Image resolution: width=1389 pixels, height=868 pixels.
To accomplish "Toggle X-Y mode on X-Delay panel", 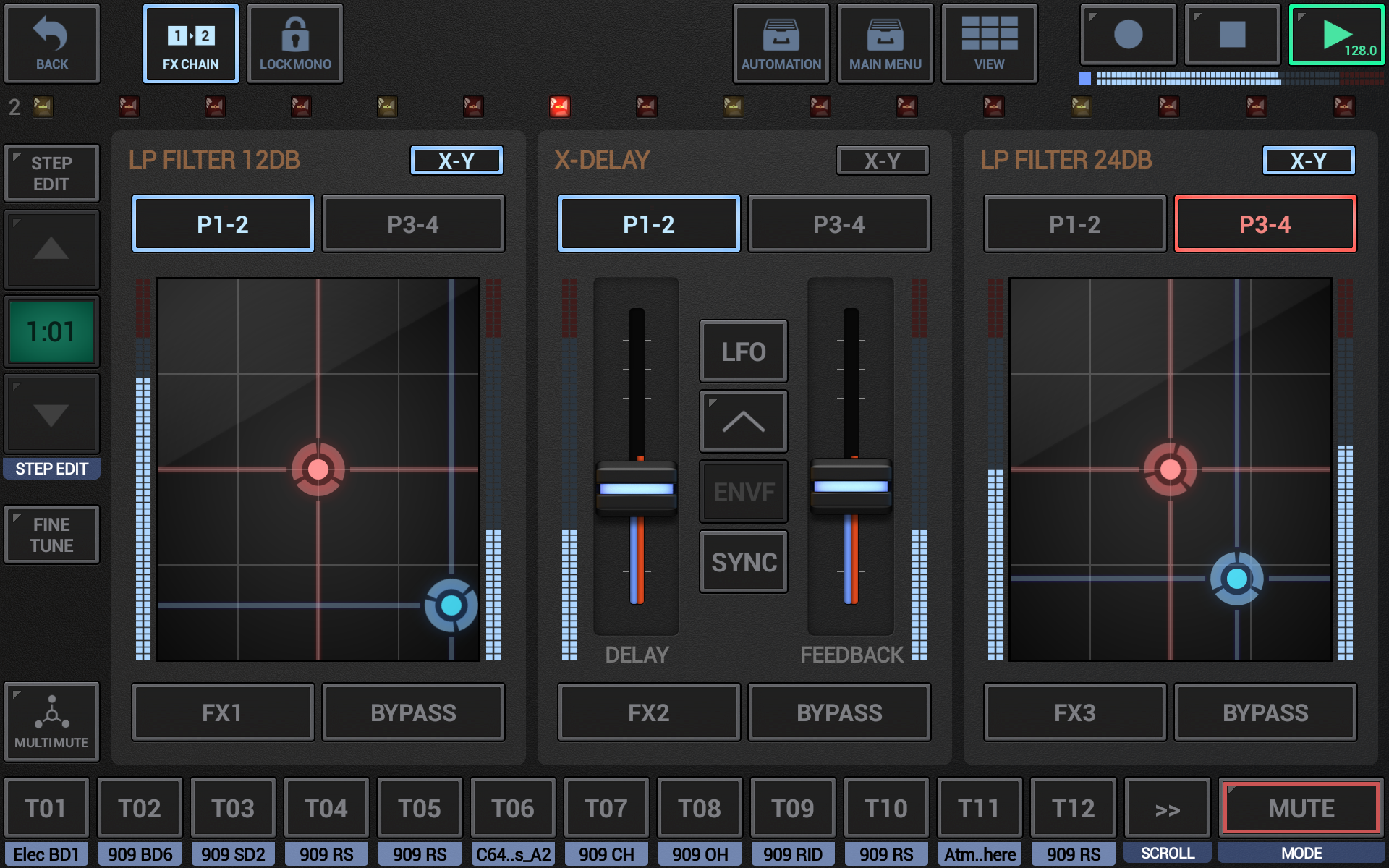I will [x=882, y=161].
